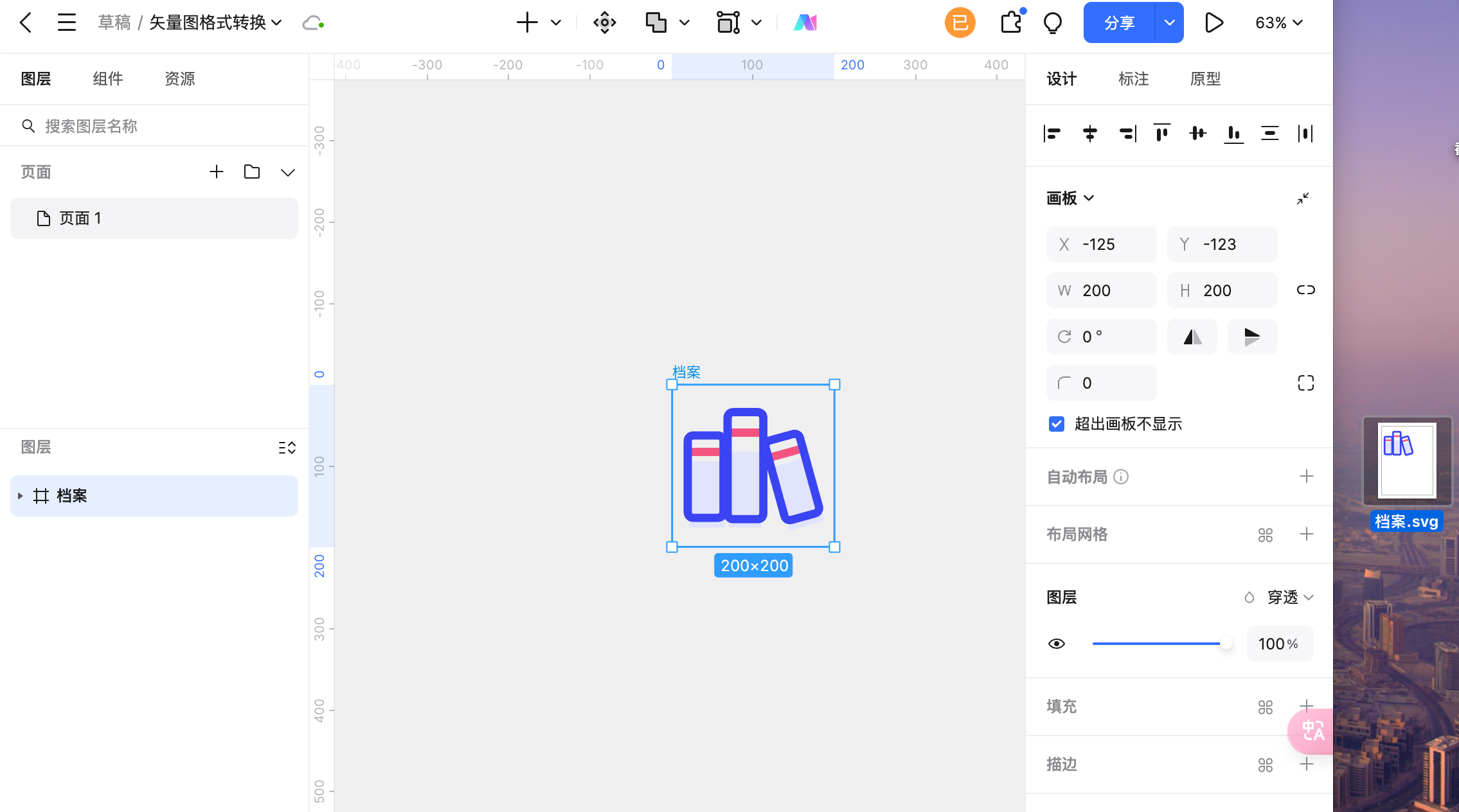This screenshot has height=812, width=1459.
Task: Switch to the 原型 tab
Action: (1205, 78)
